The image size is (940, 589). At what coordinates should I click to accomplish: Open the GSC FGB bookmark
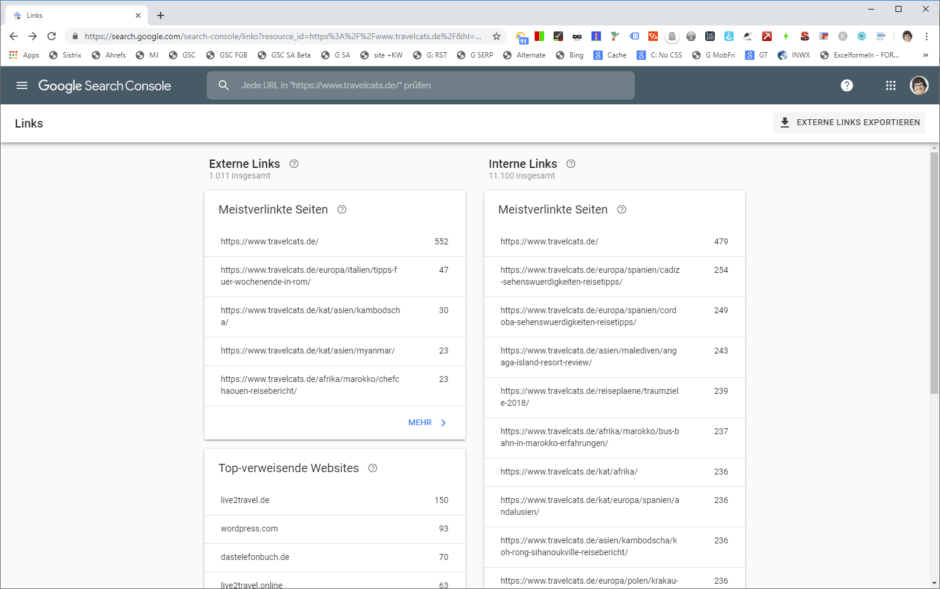227,55
